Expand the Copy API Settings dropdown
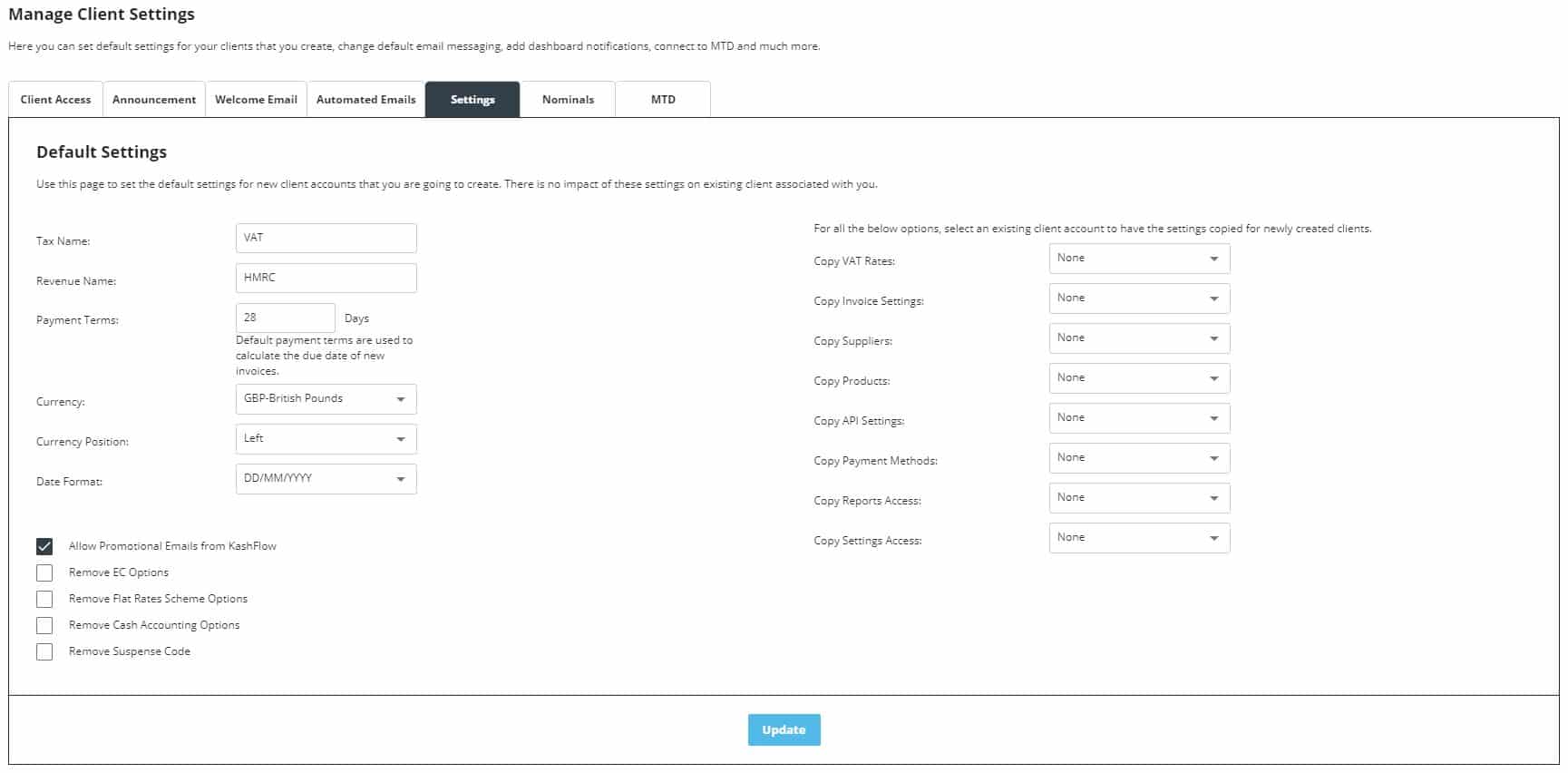The height and width of the screenshot is (773, 1568). tap(1139, 418)
